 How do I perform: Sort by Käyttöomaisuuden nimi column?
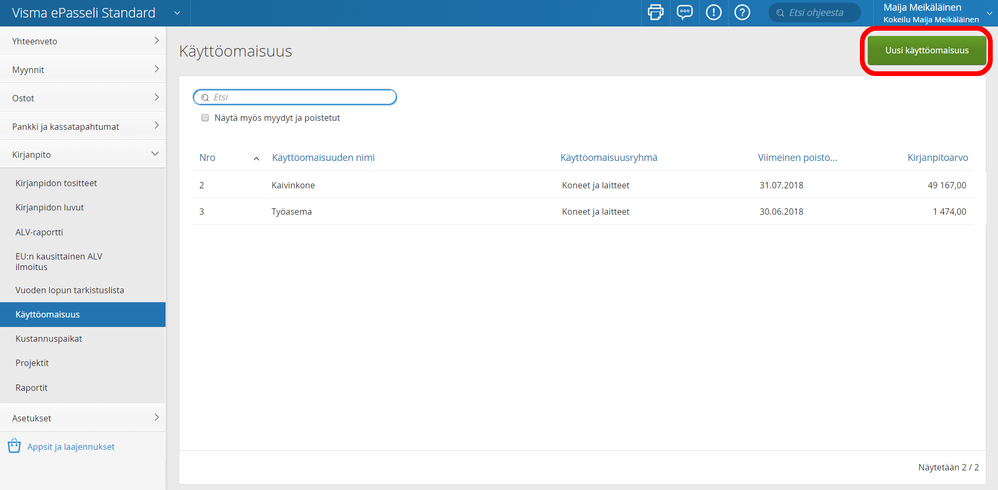[x=323, y=158]
